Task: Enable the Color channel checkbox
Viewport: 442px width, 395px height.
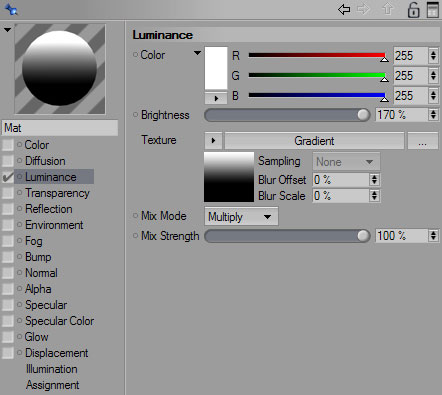Action: coord(8,145)
